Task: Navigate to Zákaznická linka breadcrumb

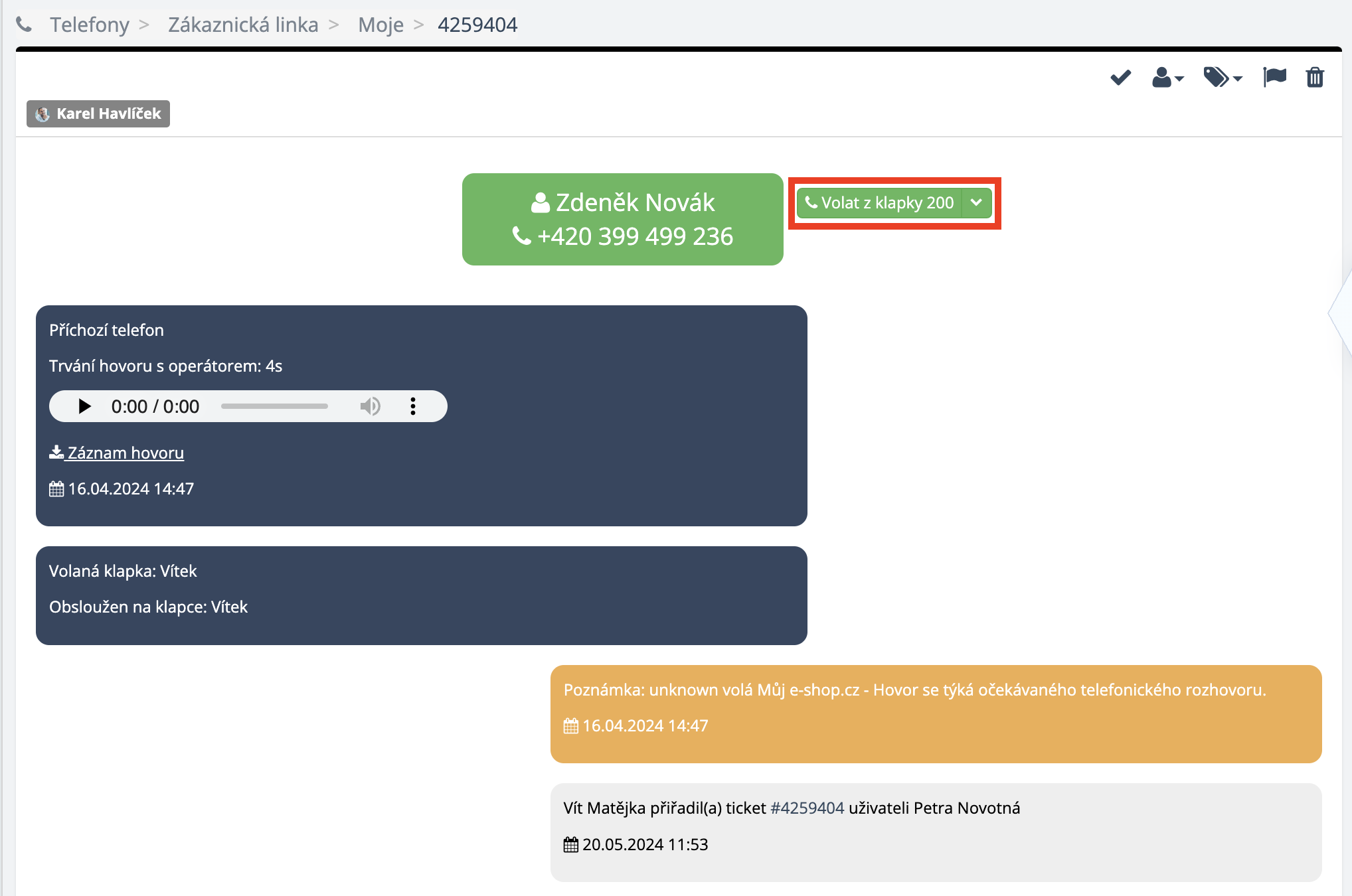Action: point(243,25)
